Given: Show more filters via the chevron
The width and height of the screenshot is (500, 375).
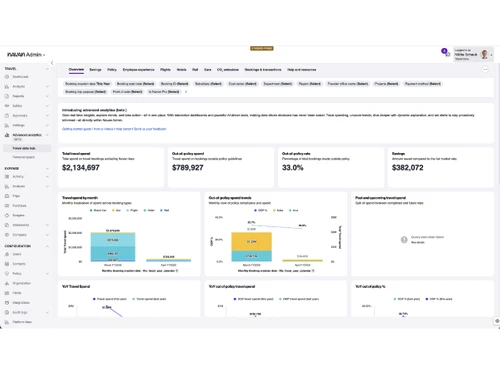Looking at the screenshot, I should coord(186,92).
